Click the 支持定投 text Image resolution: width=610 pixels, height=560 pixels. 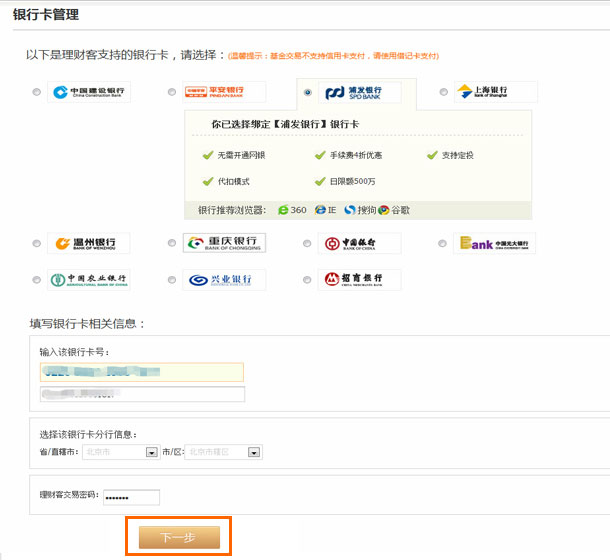(x=458, y=155)
